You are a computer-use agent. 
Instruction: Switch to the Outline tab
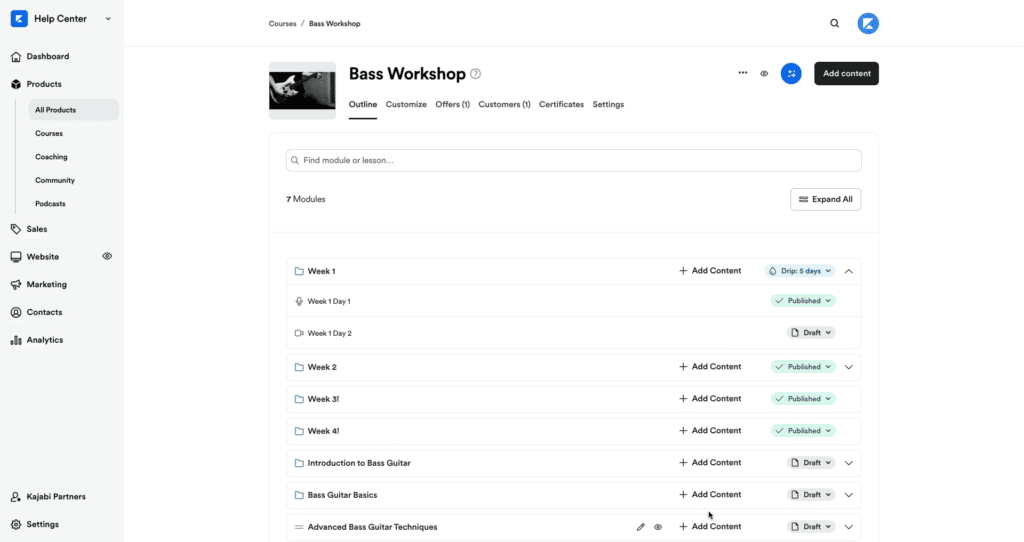(x=362, y=104)
